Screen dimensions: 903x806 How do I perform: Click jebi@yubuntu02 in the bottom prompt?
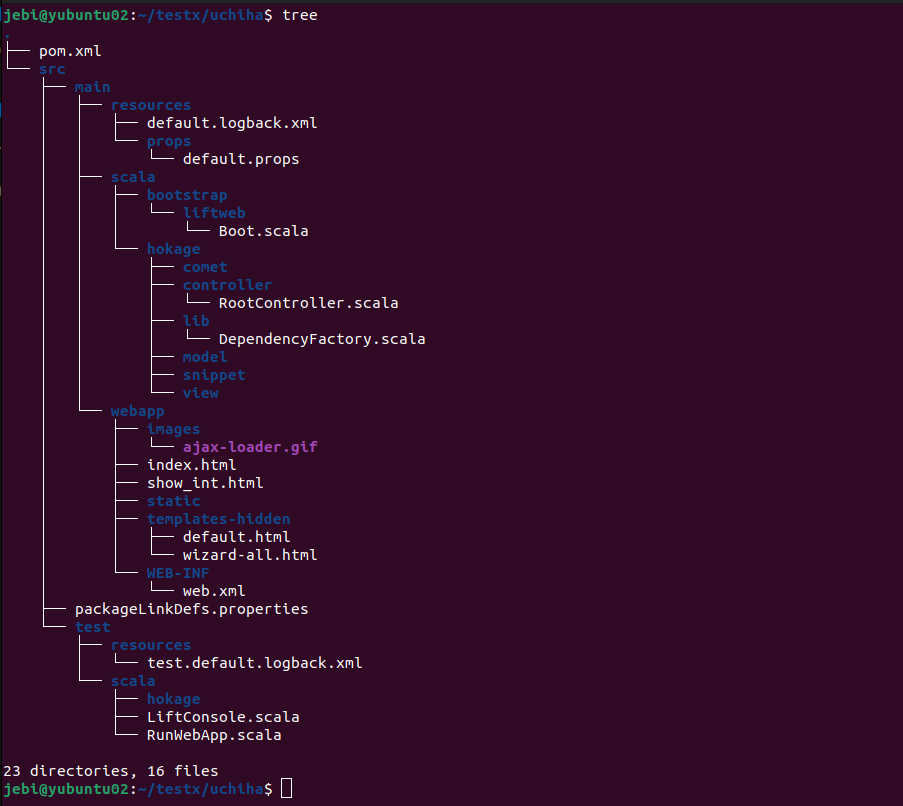tap(66, 789)
